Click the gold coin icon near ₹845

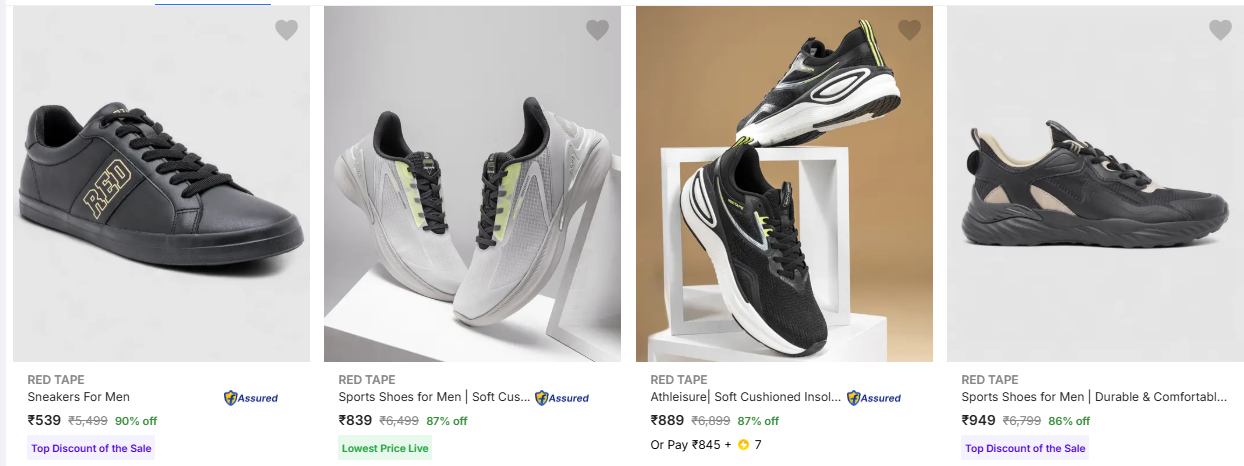[743, 445]
